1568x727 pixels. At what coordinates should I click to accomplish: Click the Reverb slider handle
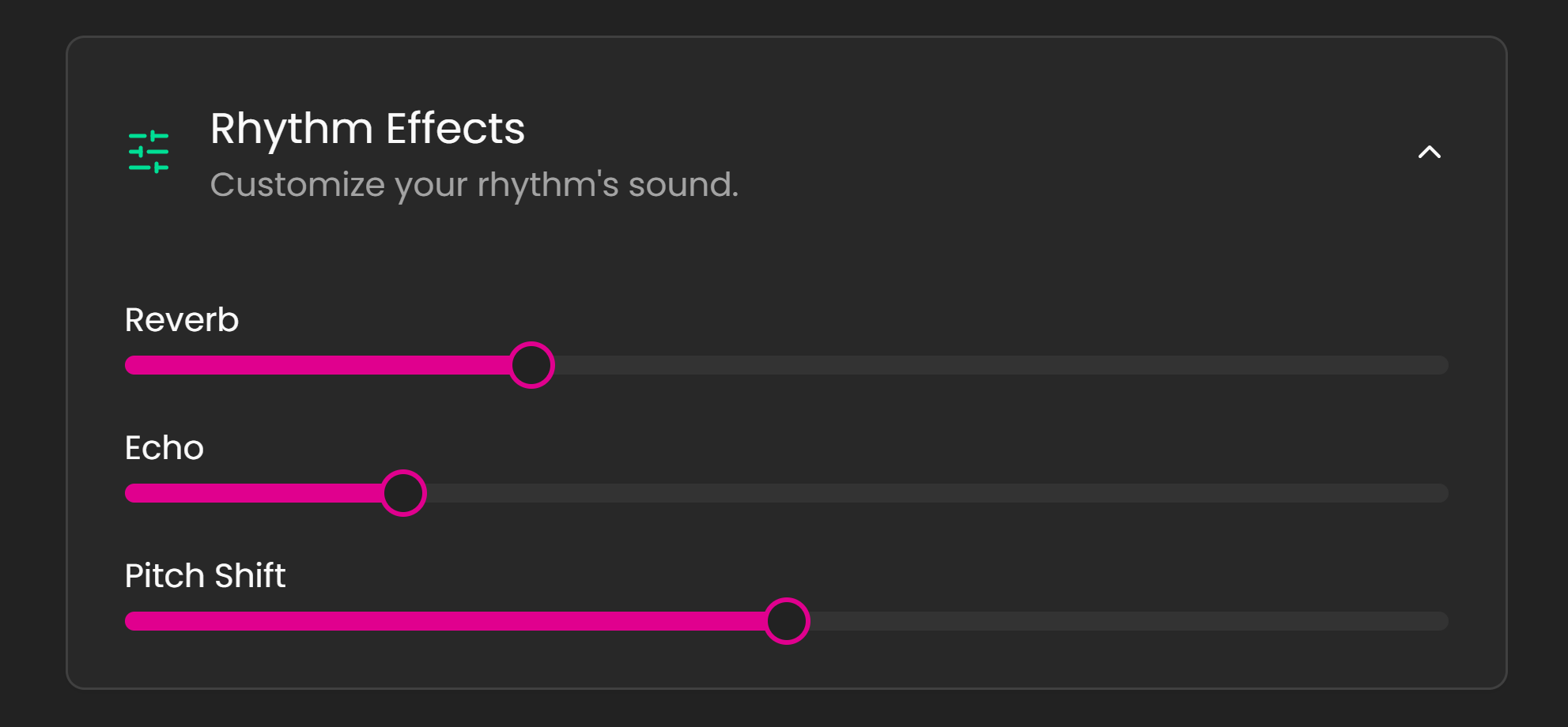point(531,365)
